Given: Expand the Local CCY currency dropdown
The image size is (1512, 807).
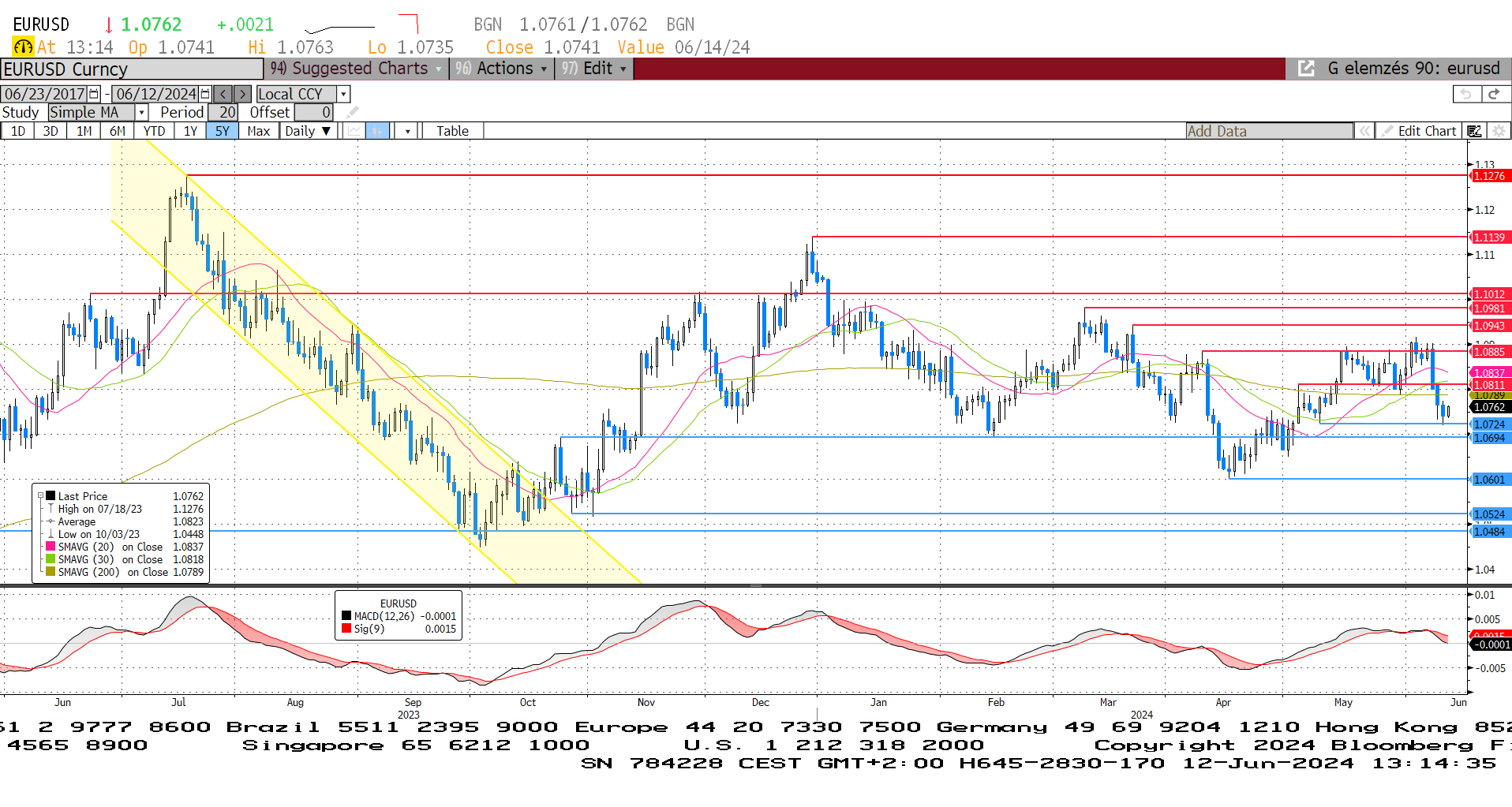Looking at the screenshot, I should pos(343,94).
